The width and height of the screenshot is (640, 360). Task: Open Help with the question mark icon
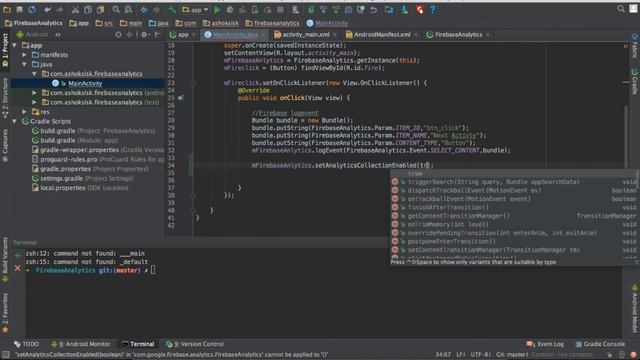tap(433, 9)
